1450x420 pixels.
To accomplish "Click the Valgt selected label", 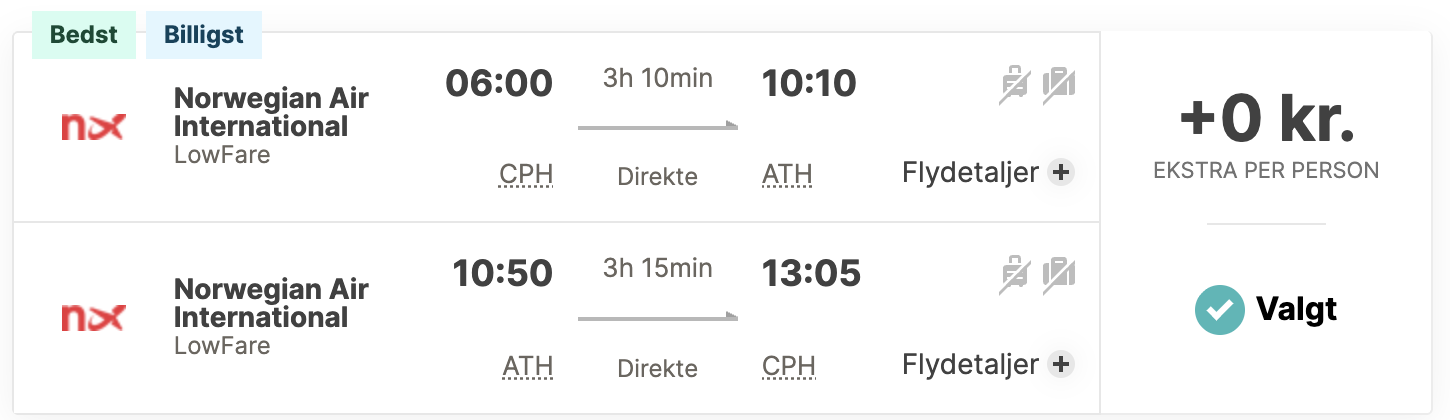I will pyautogui.click(x=1296, y=310).
